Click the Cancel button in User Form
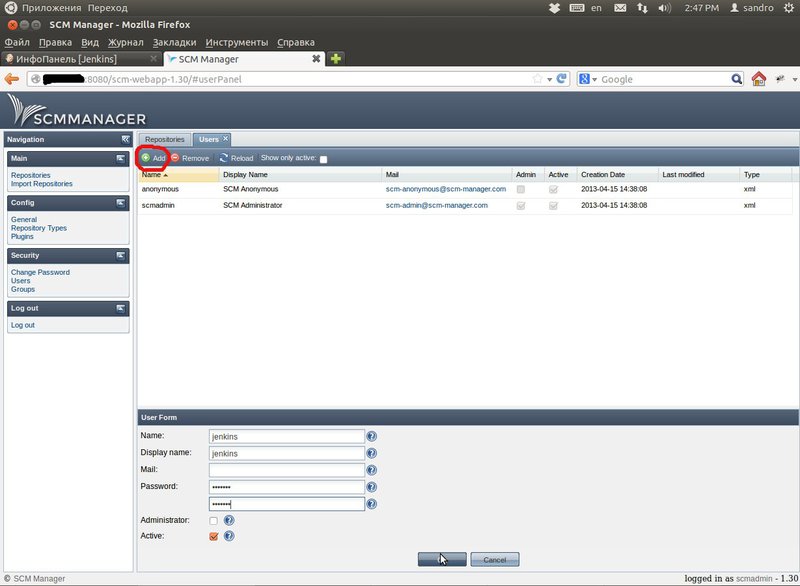The image size is (800, 586). [x=494, y=559]
